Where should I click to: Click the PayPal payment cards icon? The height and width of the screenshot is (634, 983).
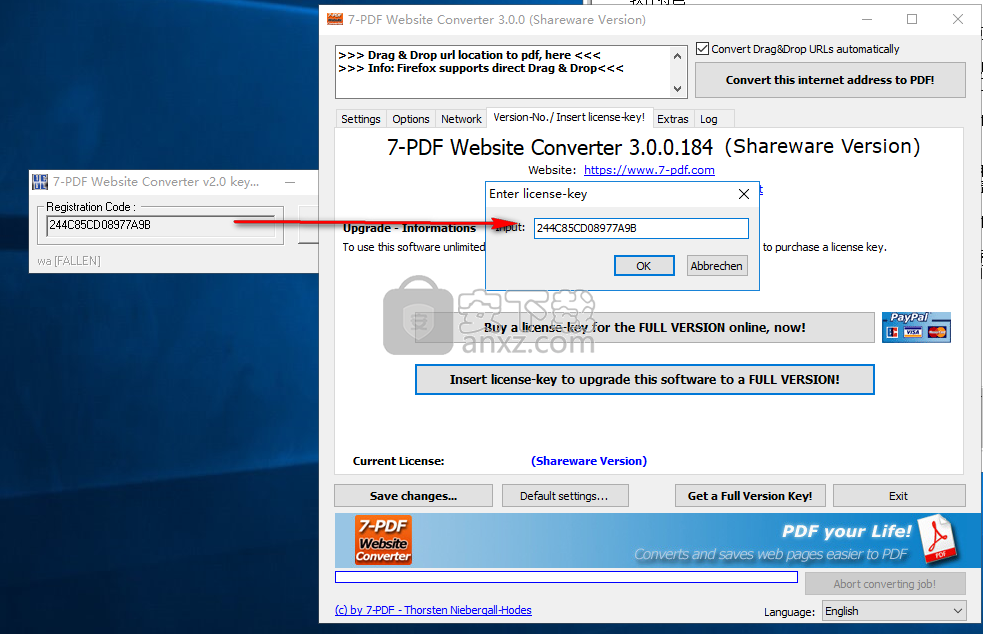(x=916, y=327)
